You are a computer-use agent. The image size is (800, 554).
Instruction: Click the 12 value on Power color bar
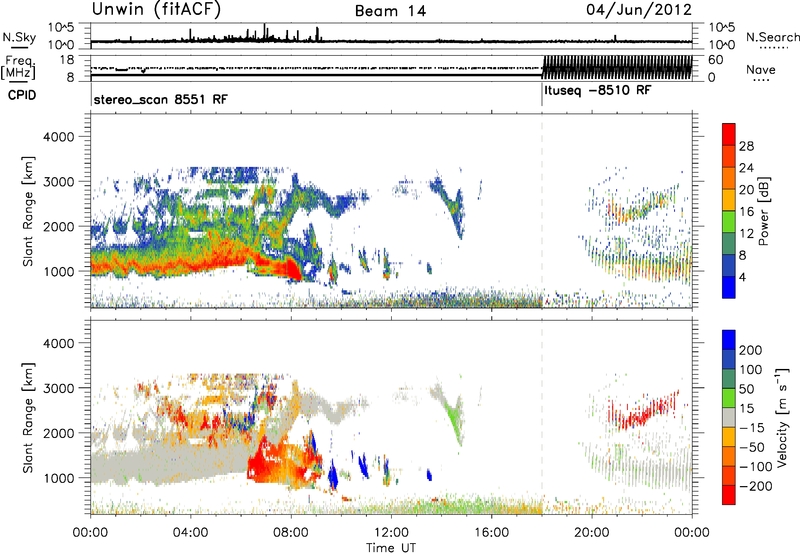(x=746, y=234)
